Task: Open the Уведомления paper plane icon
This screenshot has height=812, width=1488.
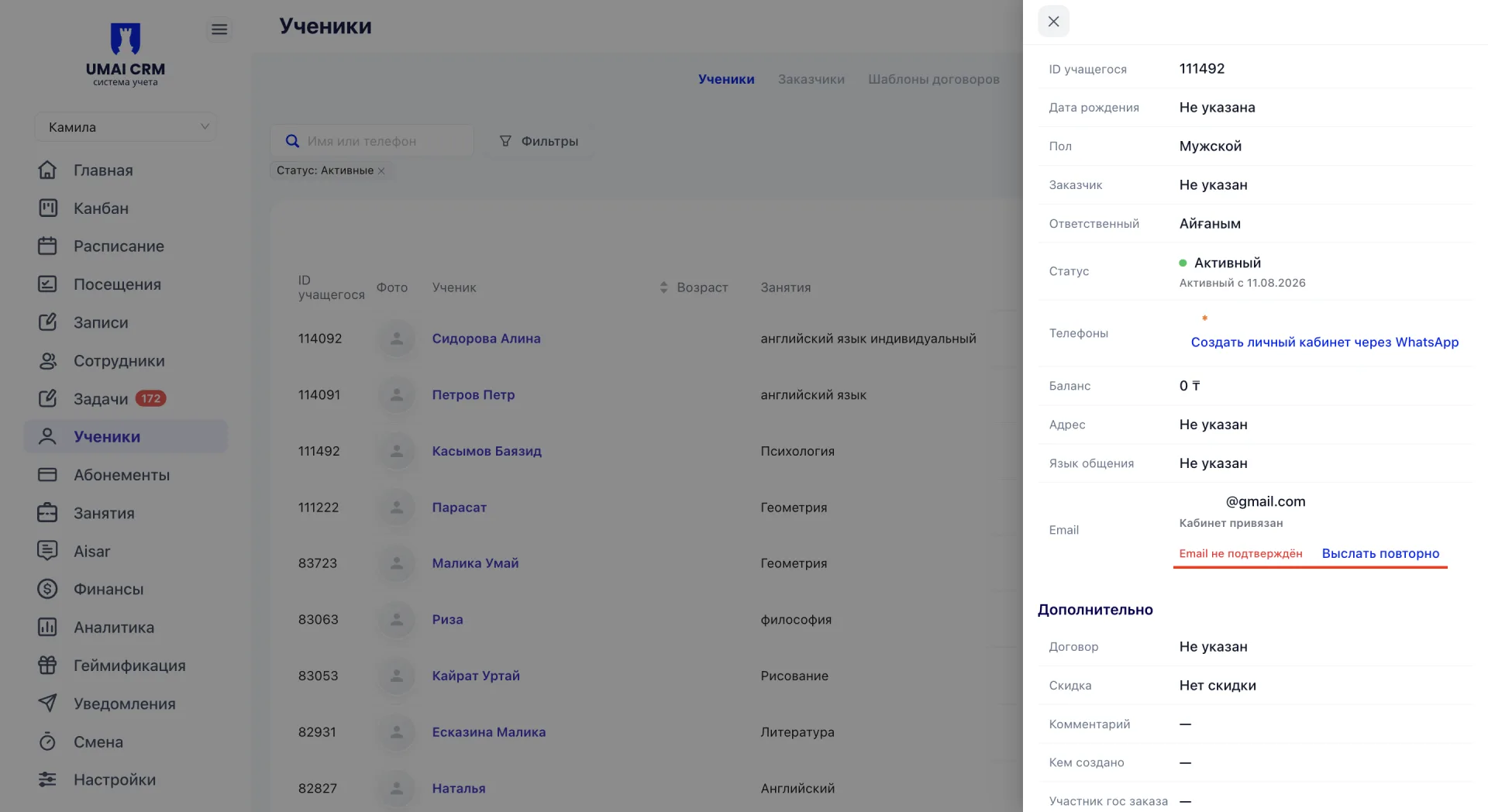Action: tap(47, 704)
